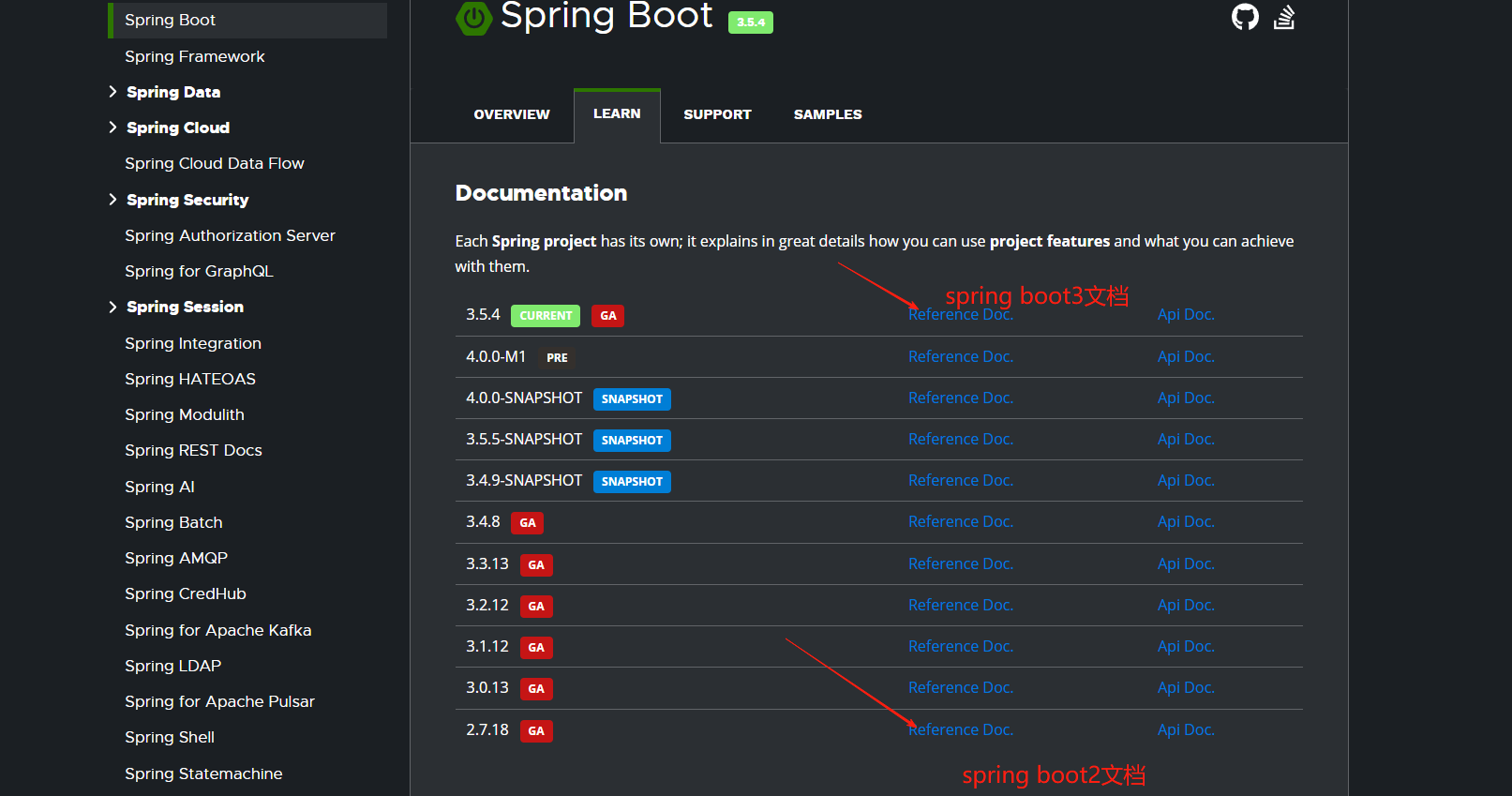The height and width of the screenshot is (796, 1512).
Task: Open Spring AI project
Action: point(159,487)
